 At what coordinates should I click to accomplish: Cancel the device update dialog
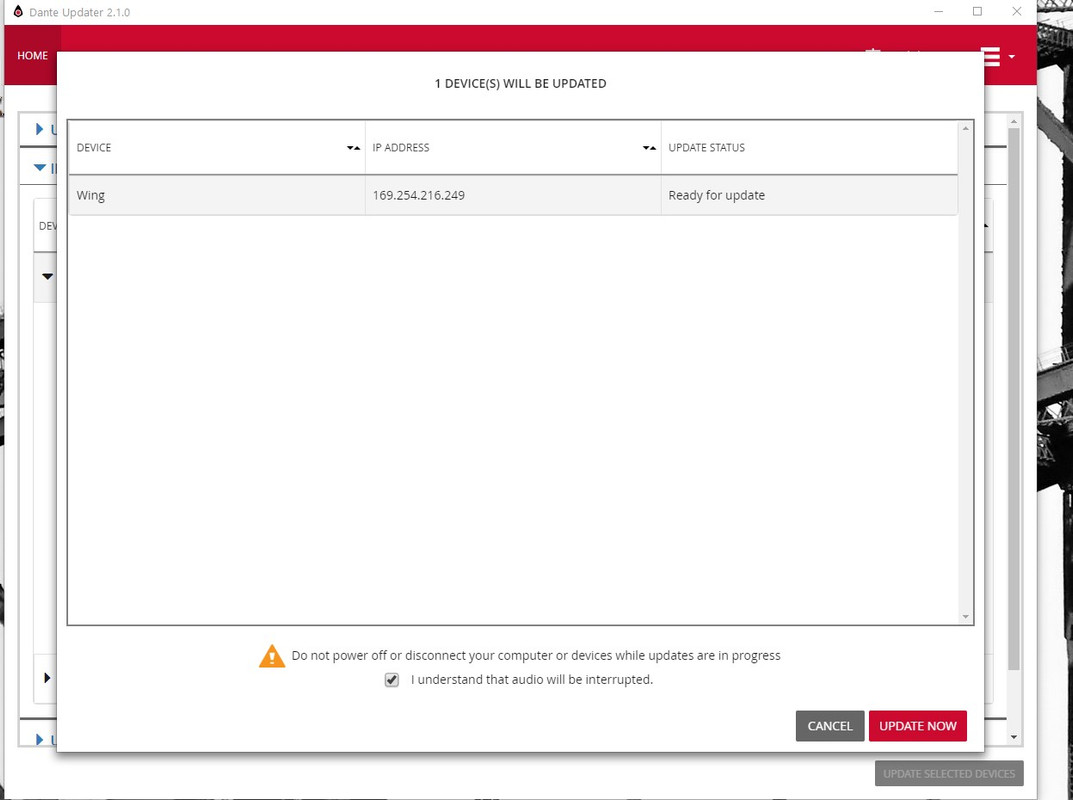(829, 725)
